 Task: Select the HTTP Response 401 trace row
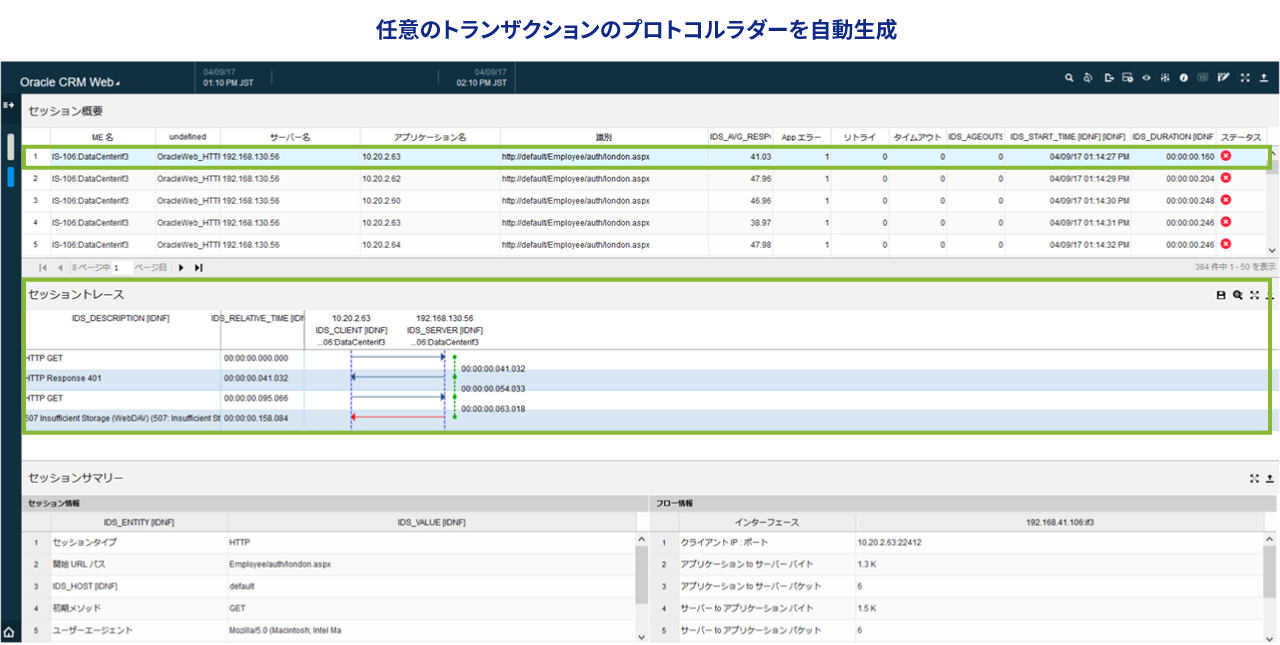120,378
